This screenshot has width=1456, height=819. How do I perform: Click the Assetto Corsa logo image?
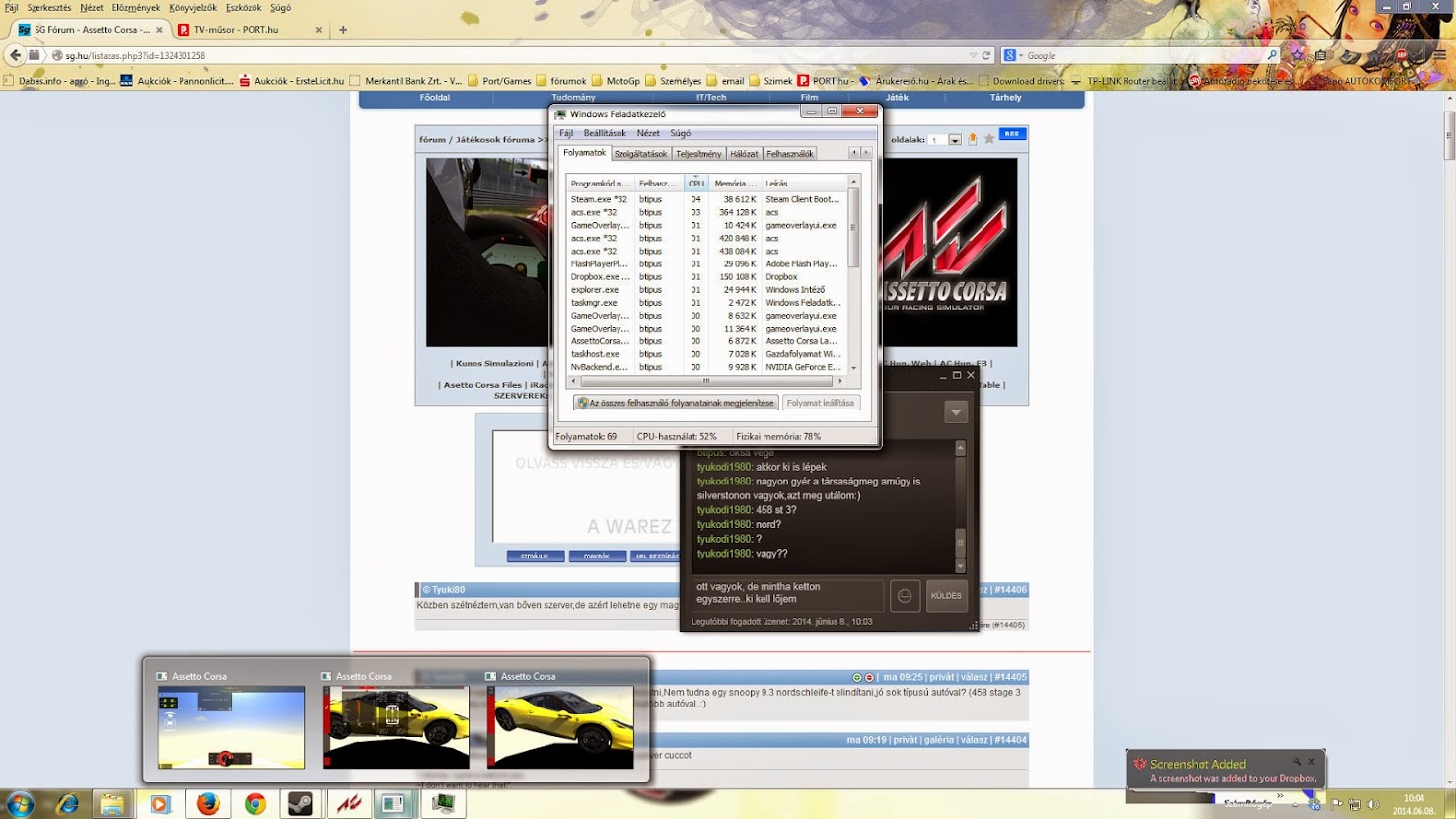(949, 253)
